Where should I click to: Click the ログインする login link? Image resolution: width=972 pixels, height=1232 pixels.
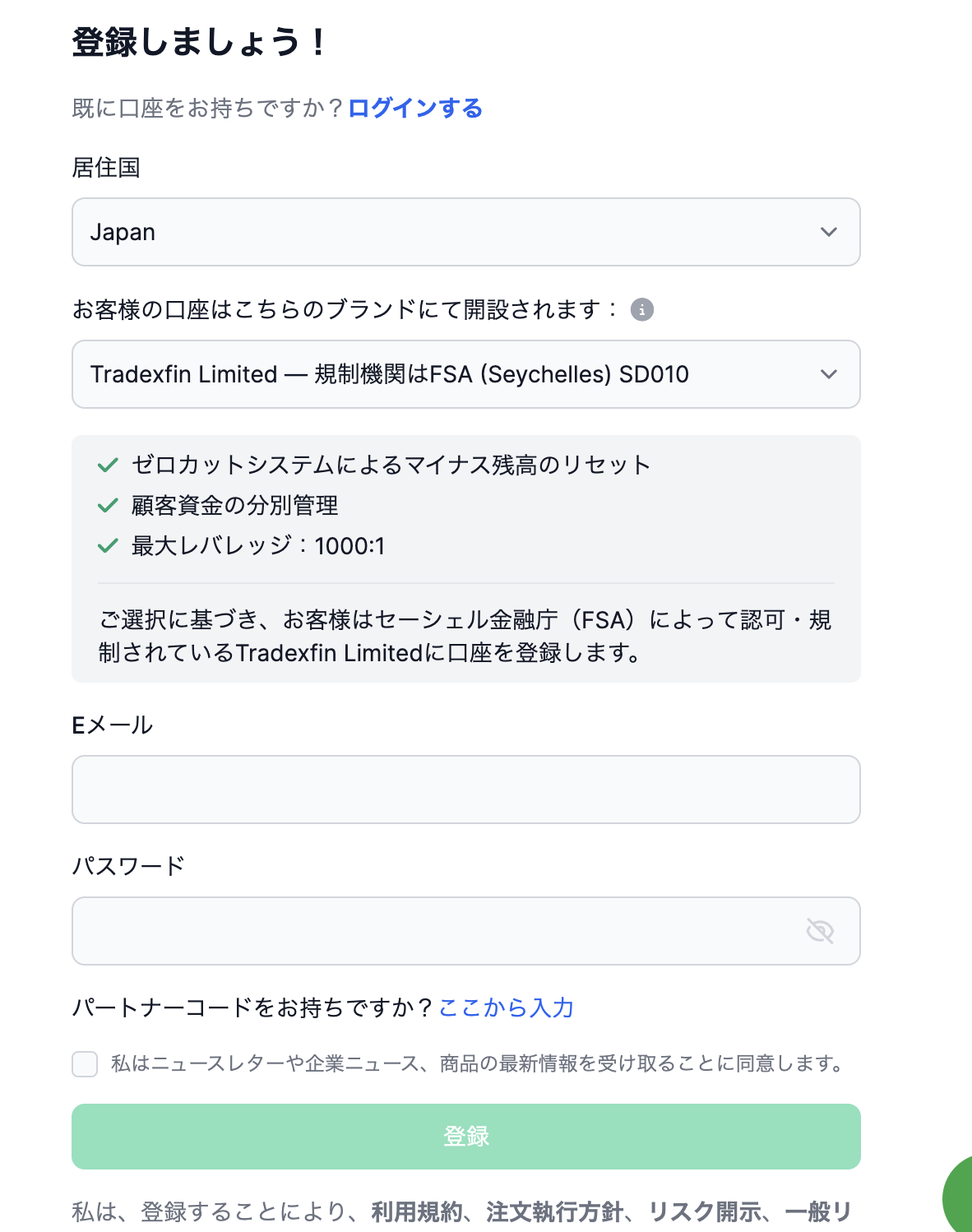tap(415, 109)
